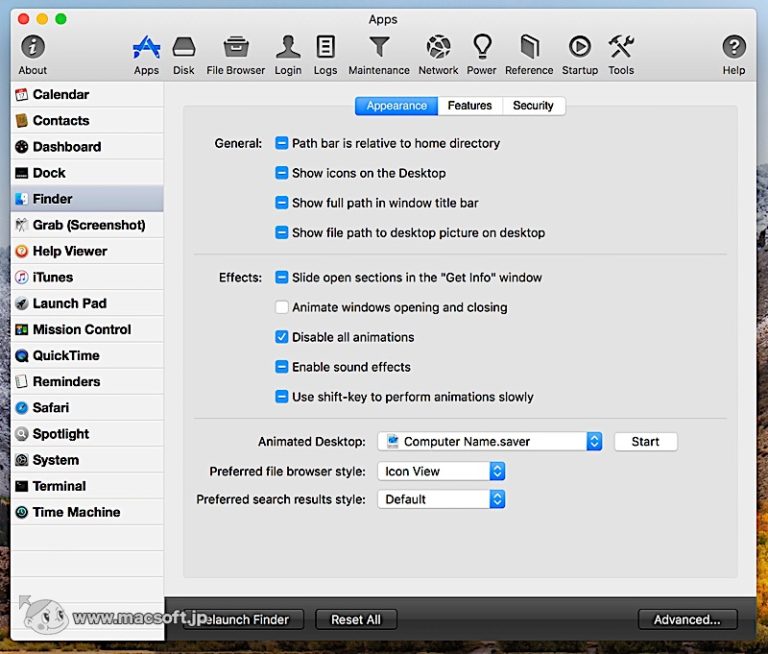Select Grab (Screenshot) in the sidebar
The width and height of the screenshot is (768, 654).
pyautogui.click(x=87, y=225)
